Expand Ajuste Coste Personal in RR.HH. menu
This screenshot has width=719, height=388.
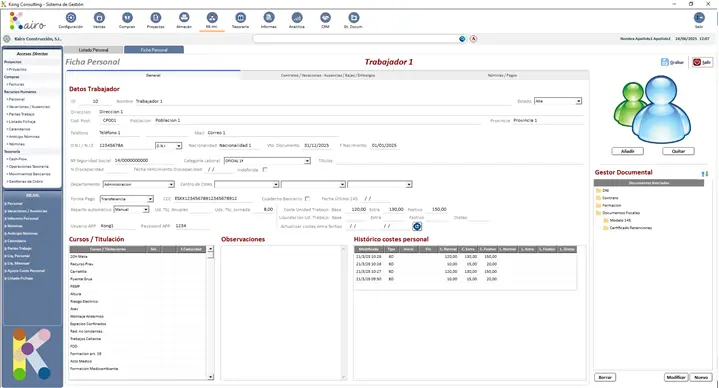[x=25, y=271]
